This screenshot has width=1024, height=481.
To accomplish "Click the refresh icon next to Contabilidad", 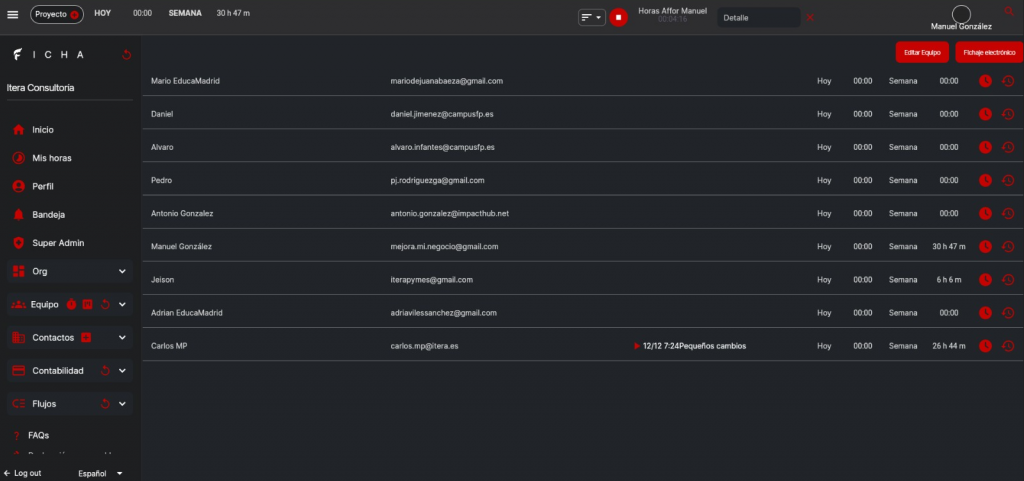I will pyautogui.click(x=105, y=371).
